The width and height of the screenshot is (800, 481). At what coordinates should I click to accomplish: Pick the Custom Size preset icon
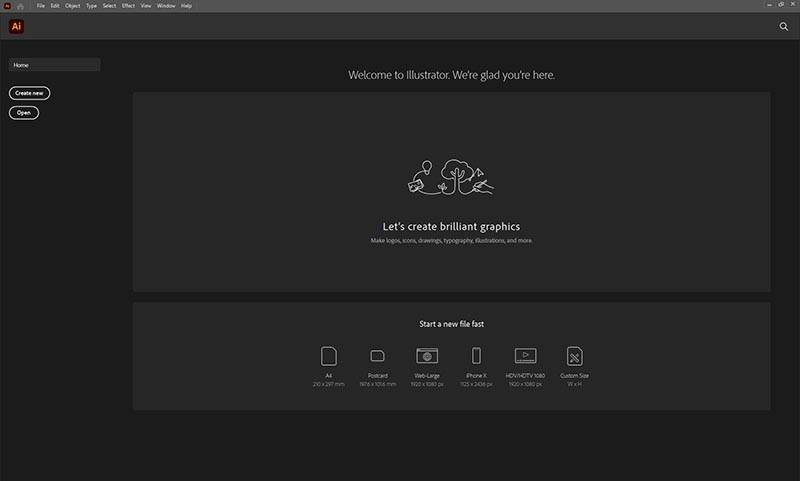click(x=574, y=356)
